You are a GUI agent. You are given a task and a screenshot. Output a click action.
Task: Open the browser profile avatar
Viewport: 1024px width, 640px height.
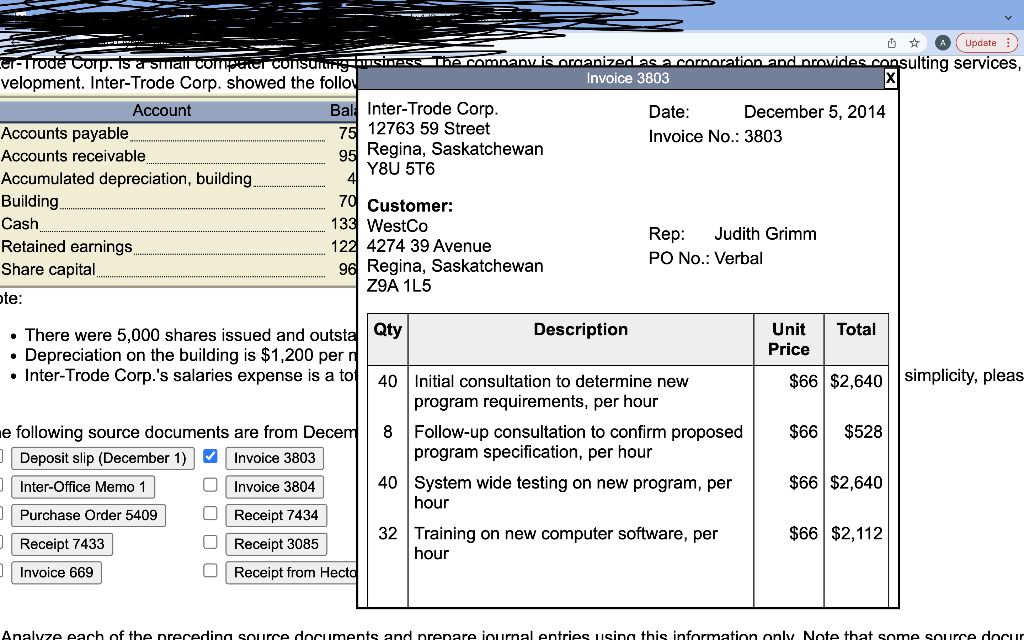tap(941, 43)
